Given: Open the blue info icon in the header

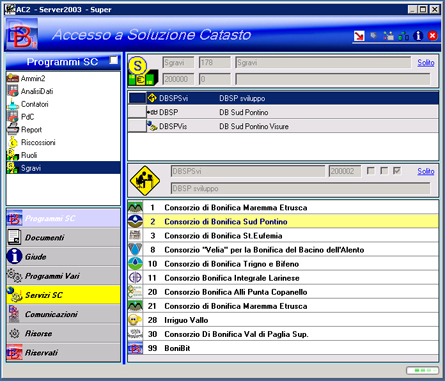Looking at the screenshot, I should click(418, 35).
